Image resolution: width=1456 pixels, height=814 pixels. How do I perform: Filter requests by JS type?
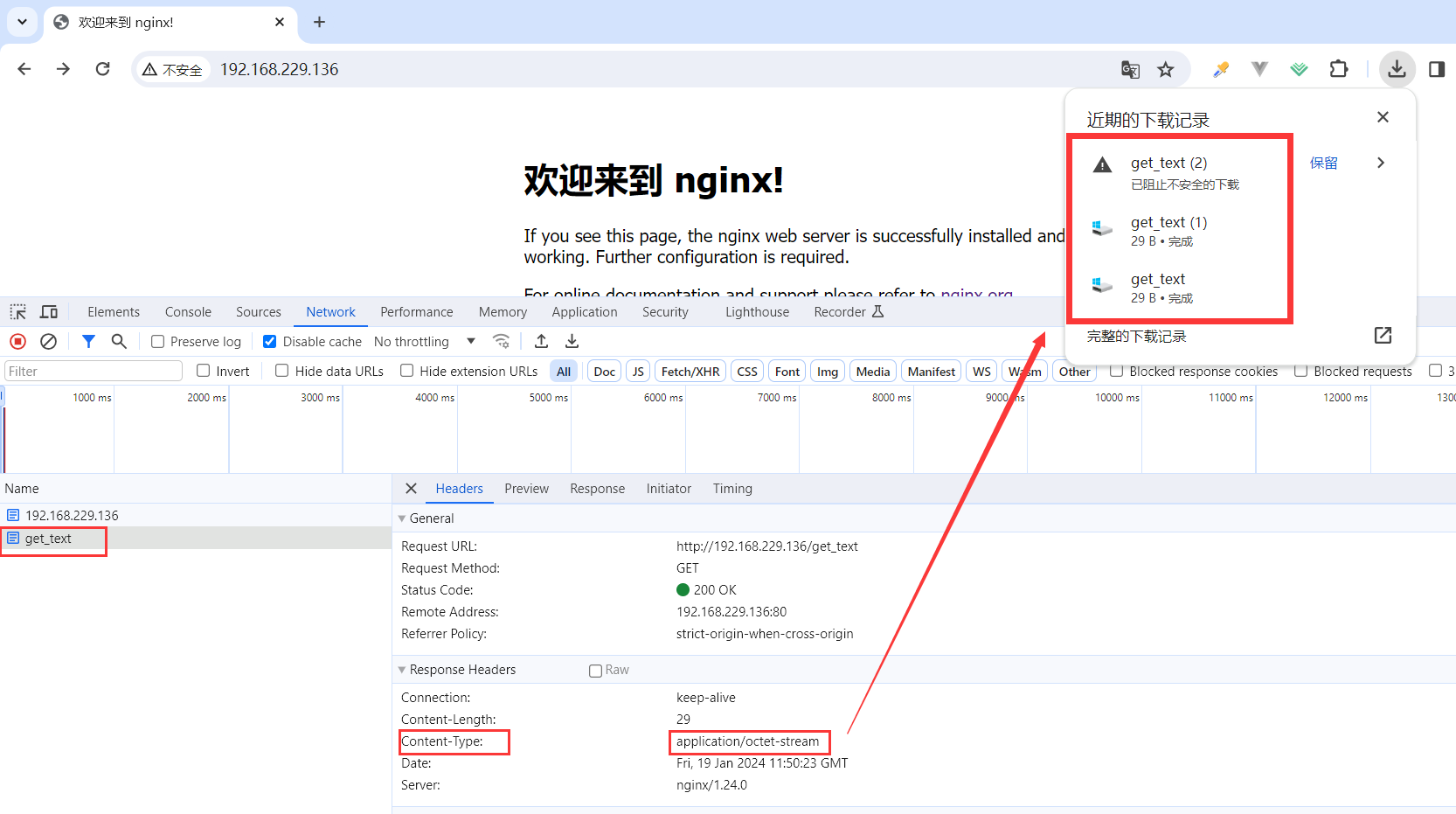click(x=638, y=372)
